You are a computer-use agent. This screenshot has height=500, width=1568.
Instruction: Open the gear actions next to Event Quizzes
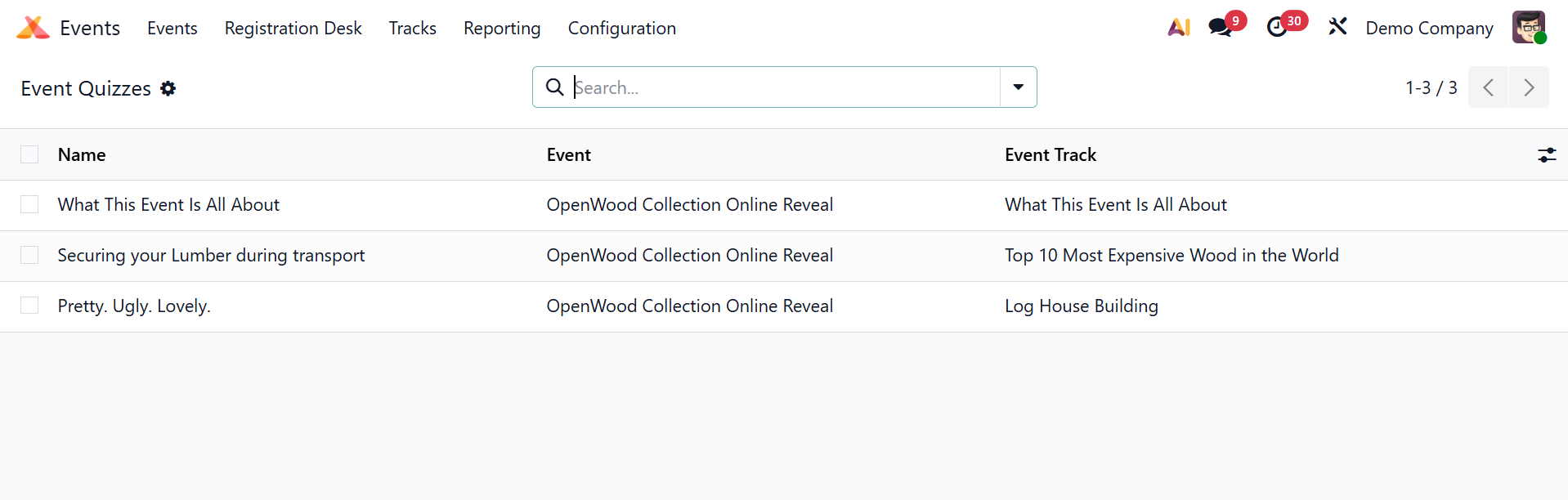click(x=168, y=88)
